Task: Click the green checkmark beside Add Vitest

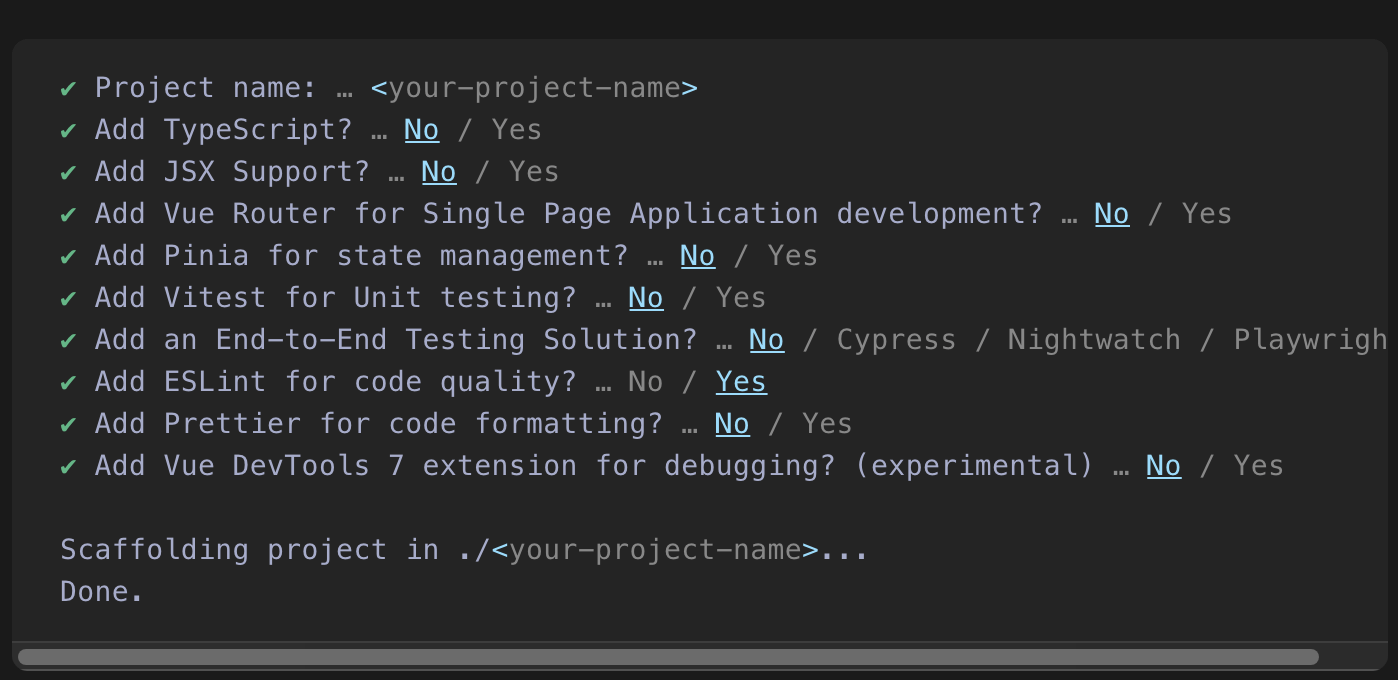Action: click(68, 299)
